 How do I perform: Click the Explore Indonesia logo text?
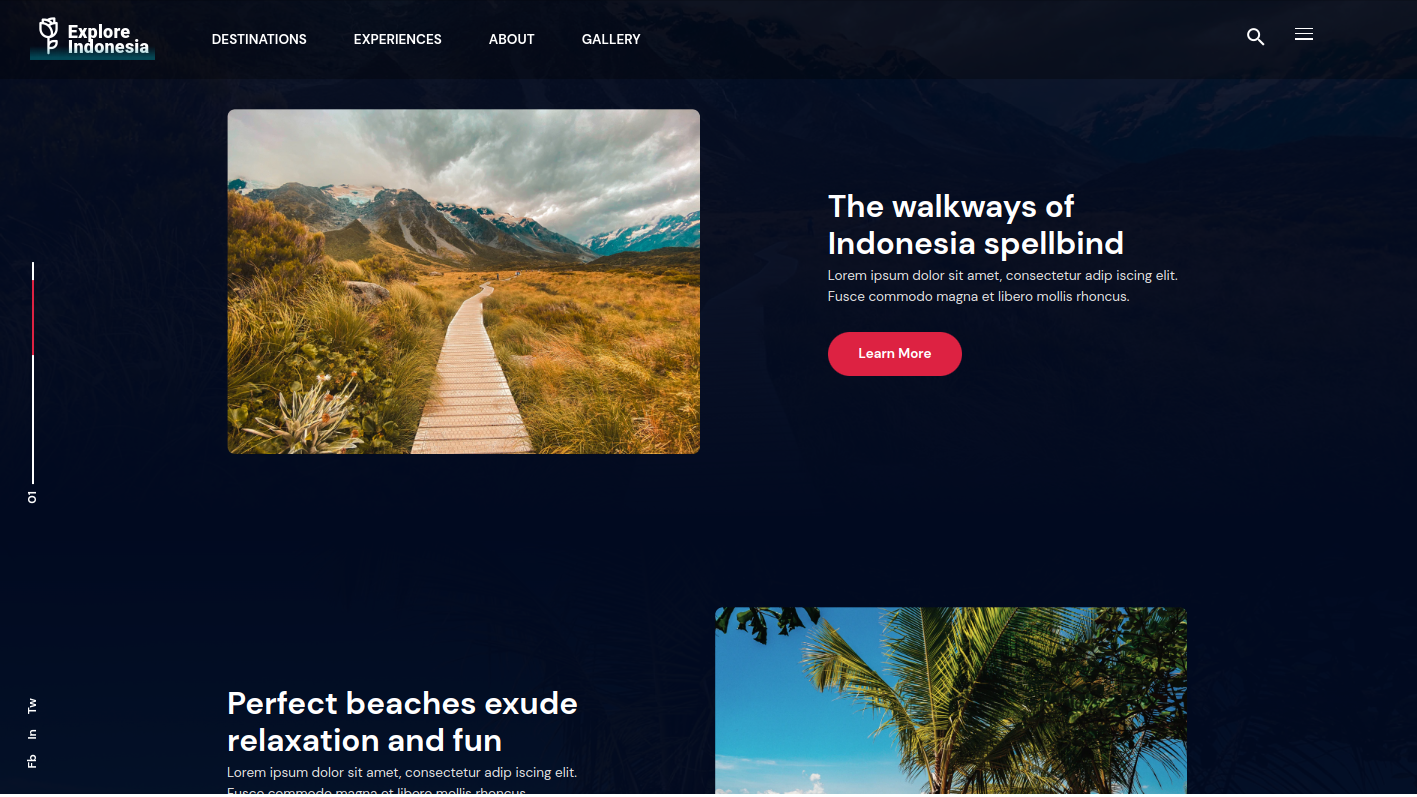[x=108, y=39]
